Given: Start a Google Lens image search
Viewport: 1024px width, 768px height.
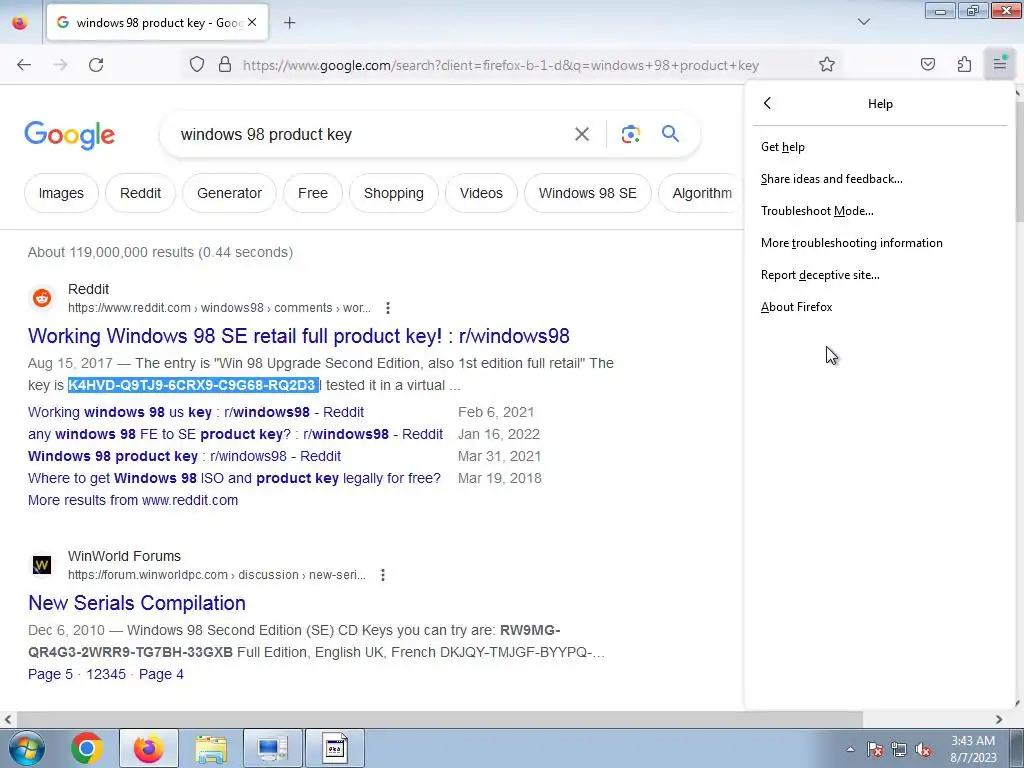Looking at the screenshot, I should [x=630, y=134].
